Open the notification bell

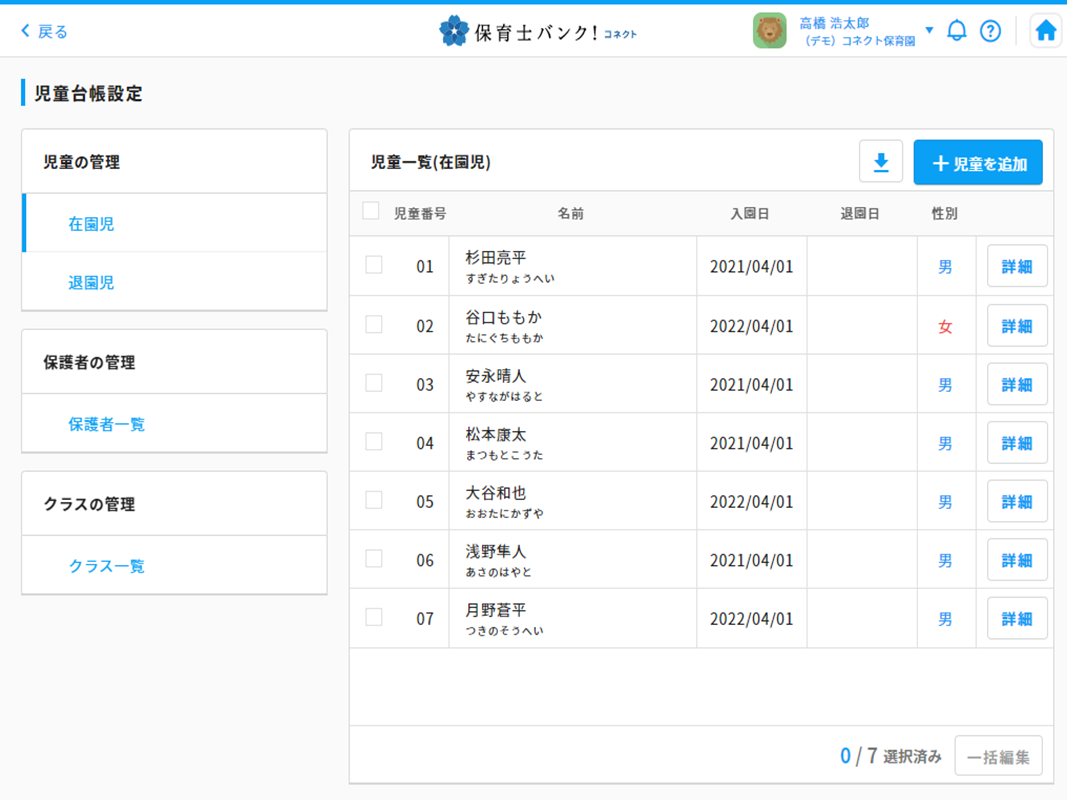[956, 31]
